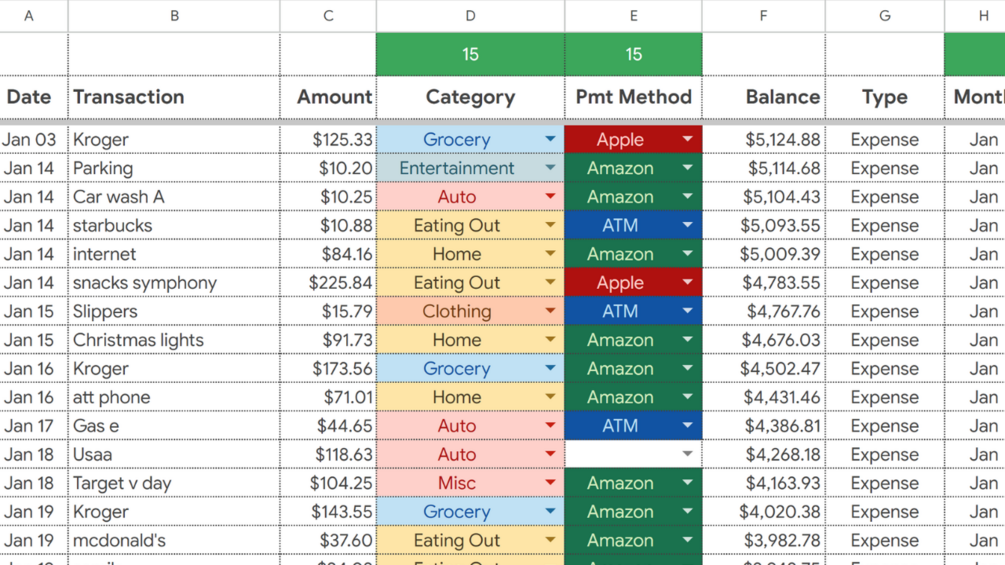
Task: Click the Balance header cell
Action: [763, 97]
